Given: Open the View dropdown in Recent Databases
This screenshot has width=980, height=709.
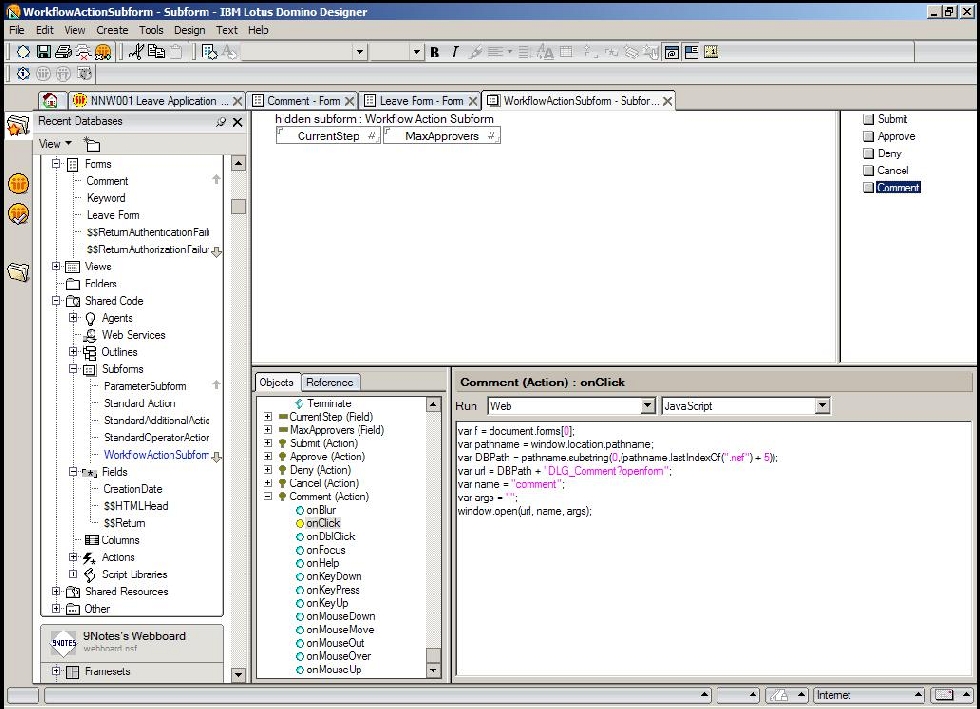Looking at the screenshot, I should [x=55, y=144].
